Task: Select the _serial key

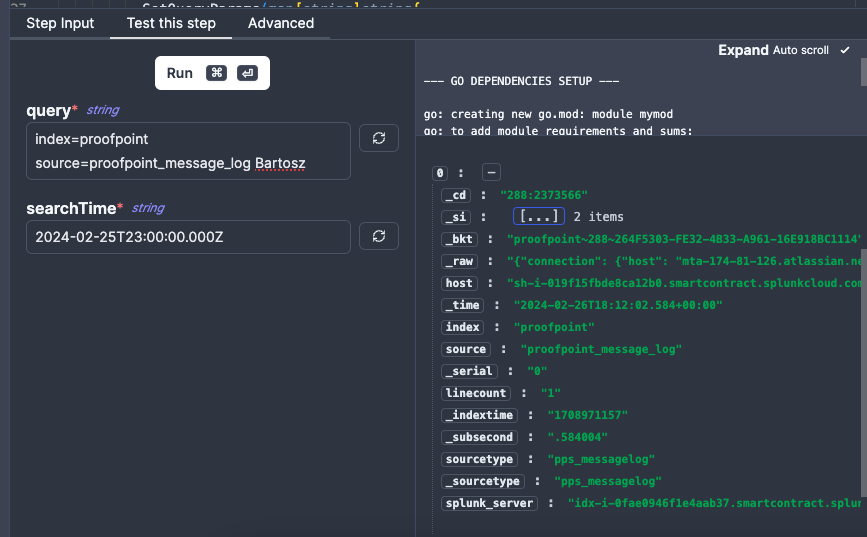Action: click(469, 371)
